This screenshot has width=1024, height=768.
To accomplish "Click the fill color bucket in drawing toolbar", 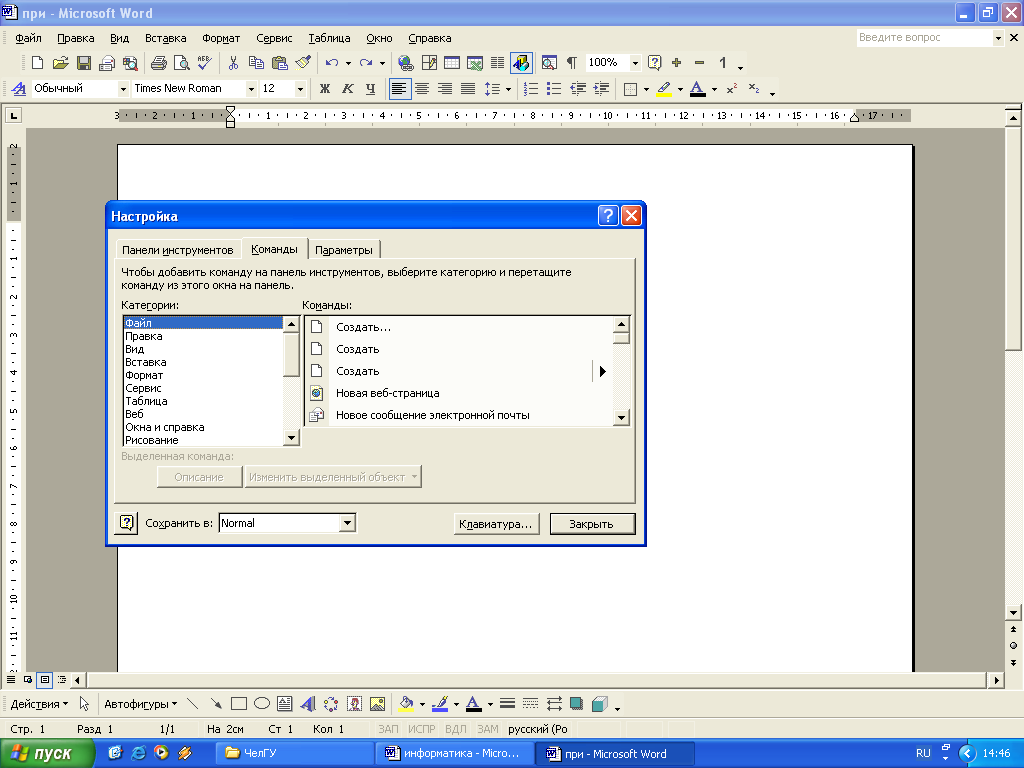I will (x=407, y=704).
